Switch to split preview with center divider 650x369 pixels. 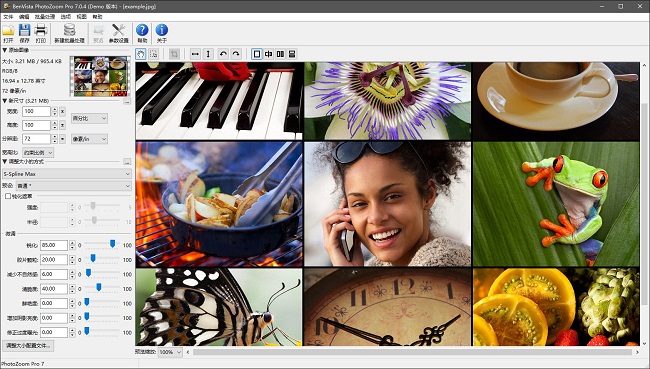coord(269,54)
